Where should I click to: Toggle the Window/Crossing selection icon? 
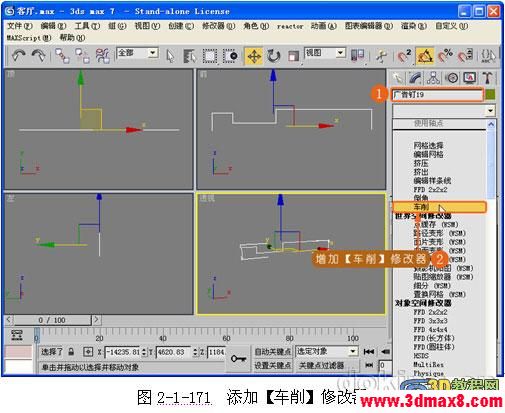click(230, 56)
